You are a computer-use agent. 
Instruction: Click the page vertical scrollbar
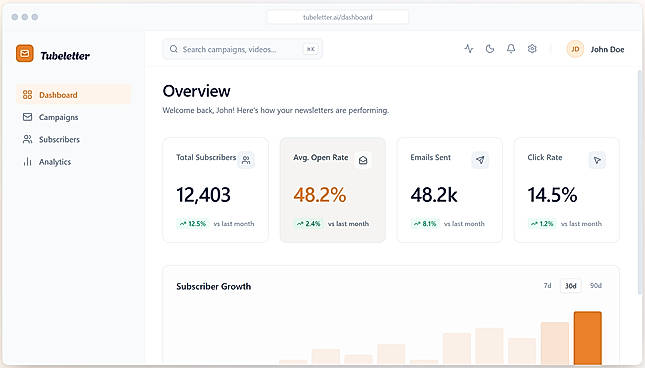coord(639,182)
